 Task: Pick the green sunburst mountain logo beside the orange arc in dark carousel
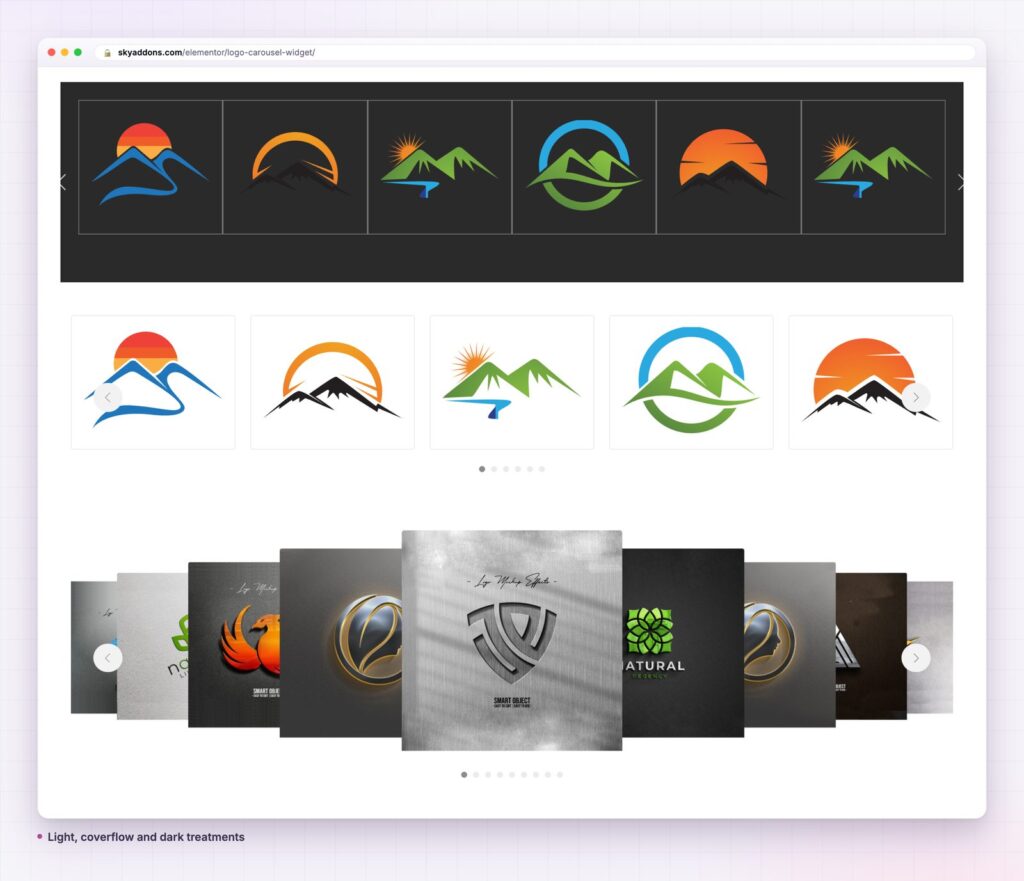(440, 167)
